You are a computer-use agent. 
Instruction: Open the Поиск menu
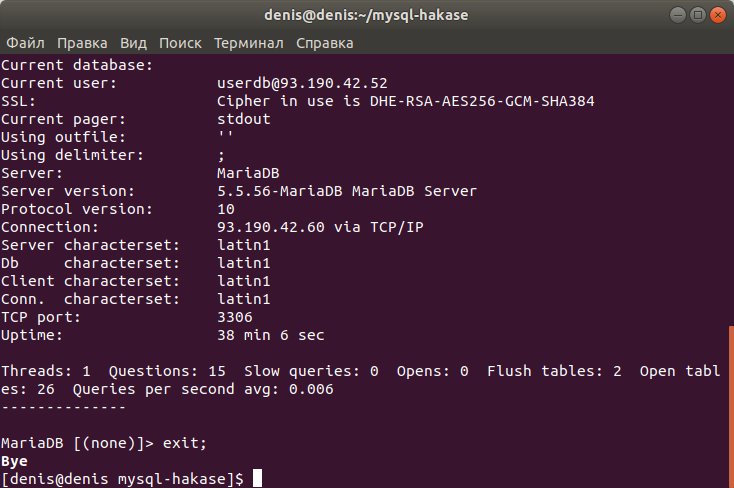point(180,43)
